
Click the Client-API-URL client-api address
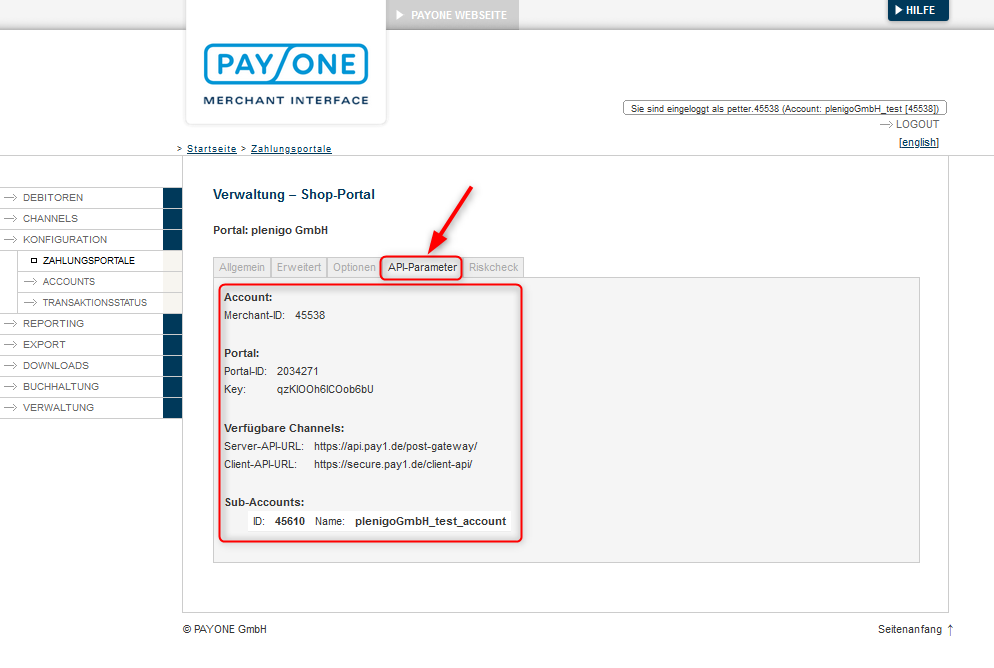393,464
